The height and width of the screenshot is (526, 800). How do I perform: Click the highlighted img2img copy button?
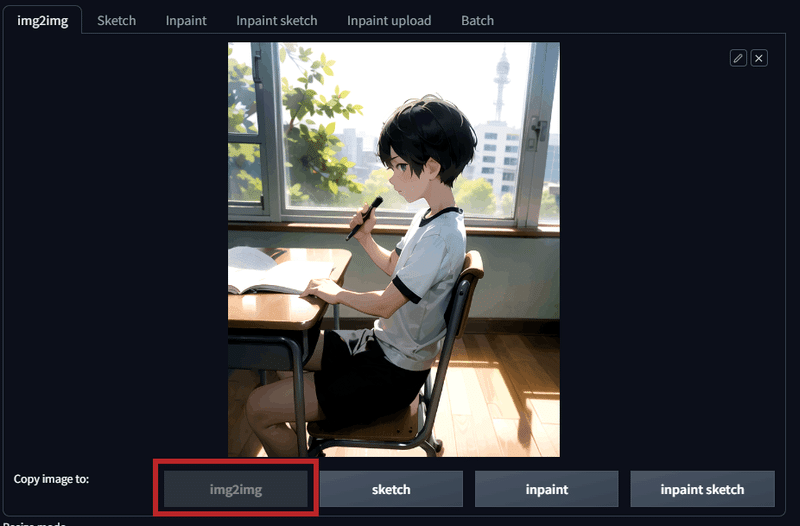[236, 489]
